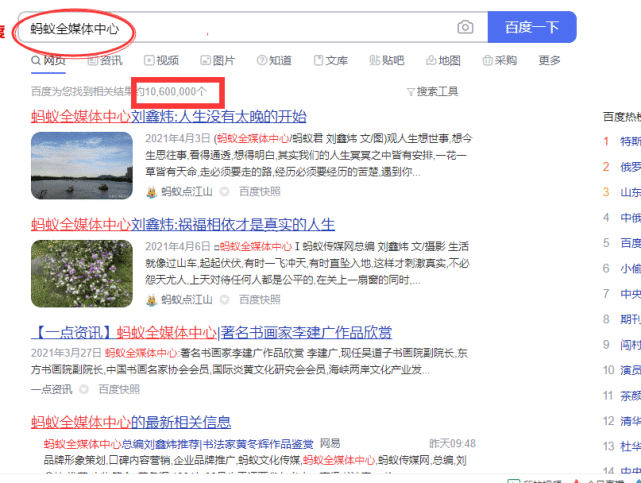This screenshot has height=483, width=641.
Task: Open news item 书法家黄冬辉作品鉴赏
Action: [178, 444]
